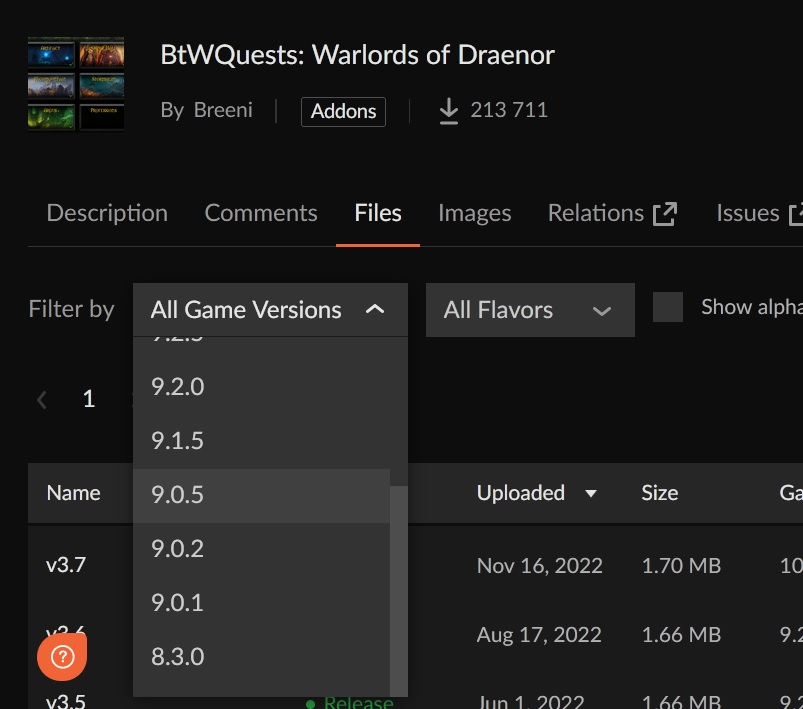
Task: Open the Addons category tag
Action: click(x=343, y=111)
